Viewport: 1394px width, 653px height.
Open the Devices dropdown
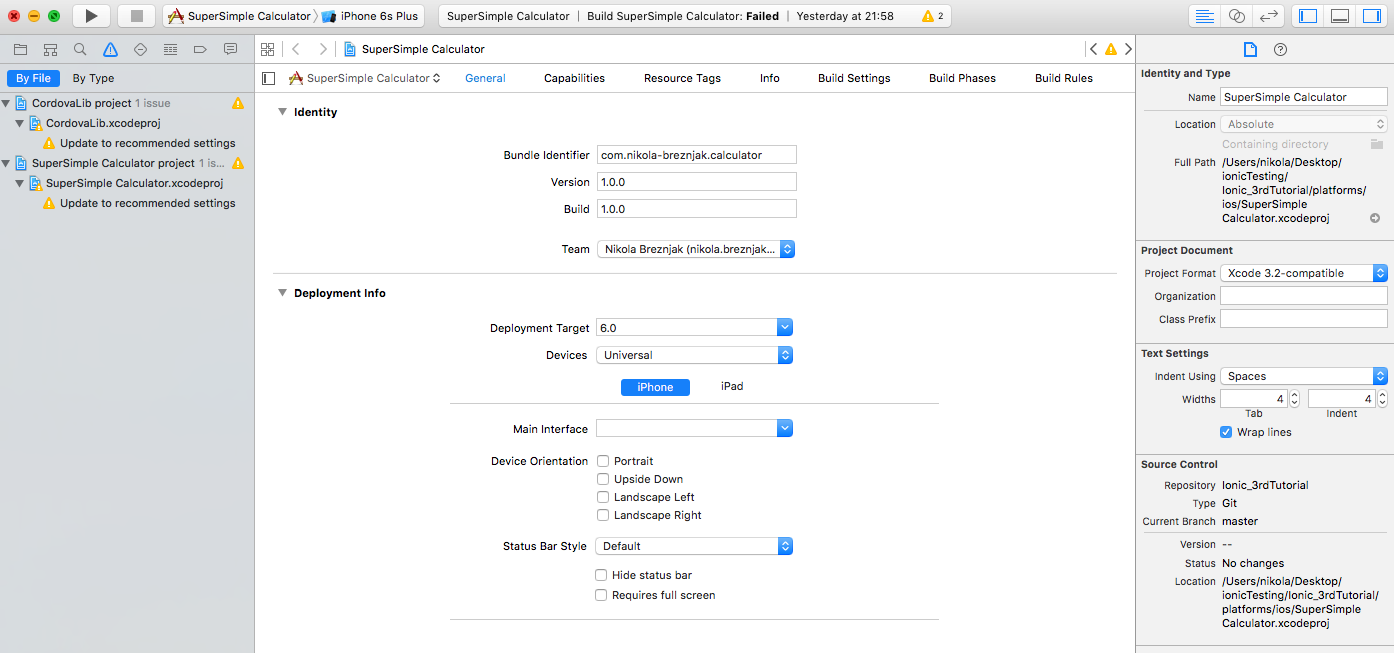tap(694, 355)
